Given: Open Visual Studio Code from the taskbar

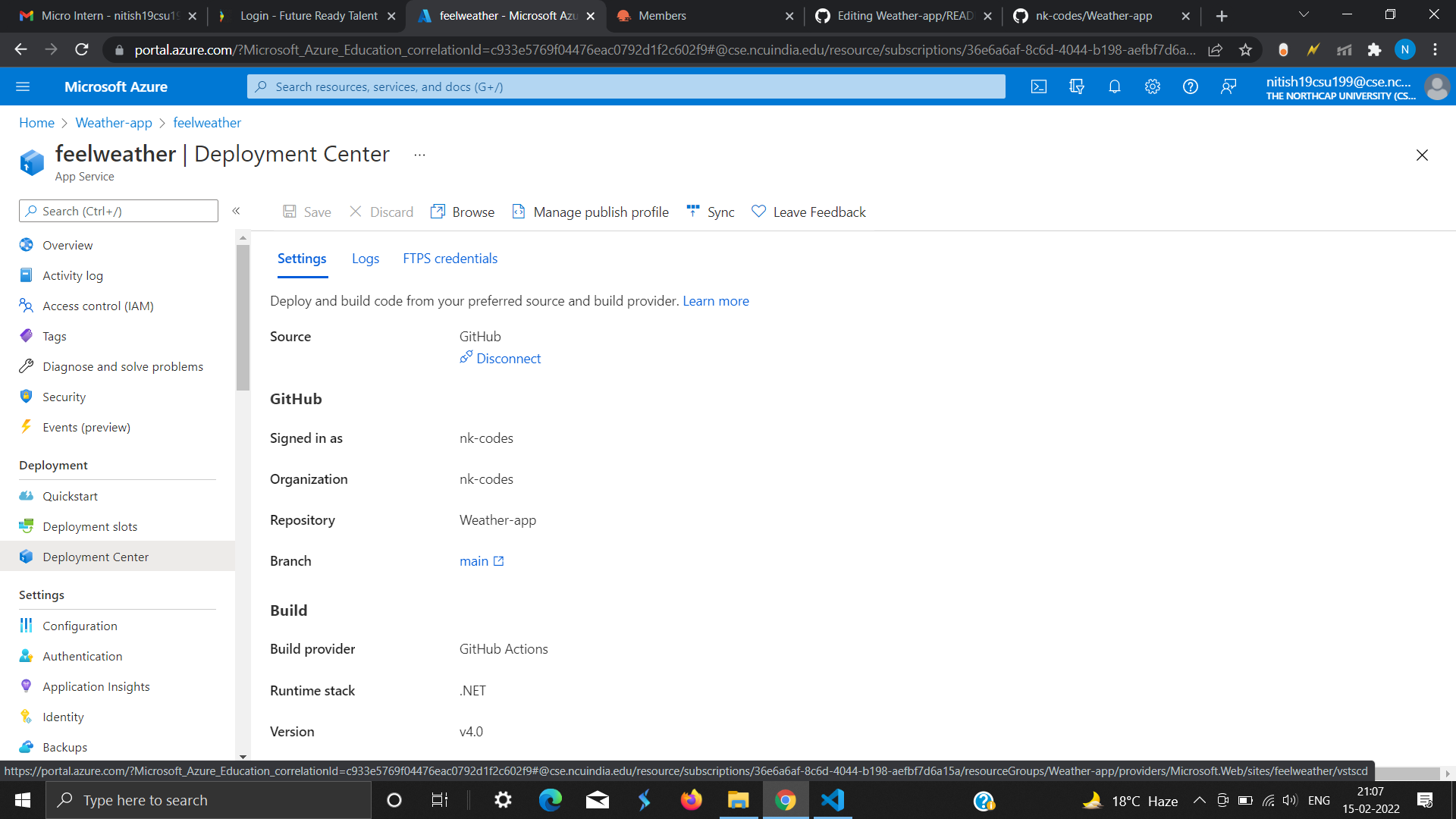Looking at the screenshot, I should pos(832,801).
